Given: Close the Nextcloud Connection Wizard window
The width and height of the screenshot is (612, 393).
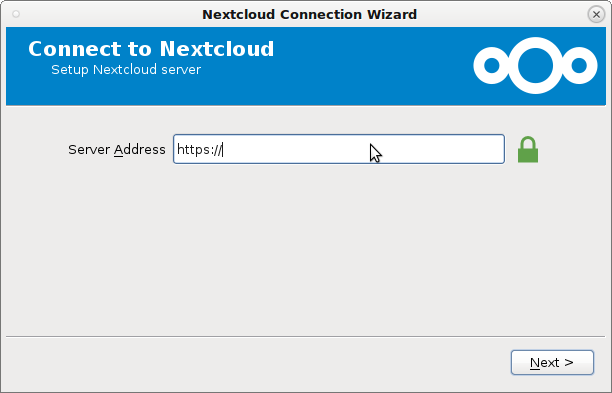Looking at the screenshot, I should (596, 14).
